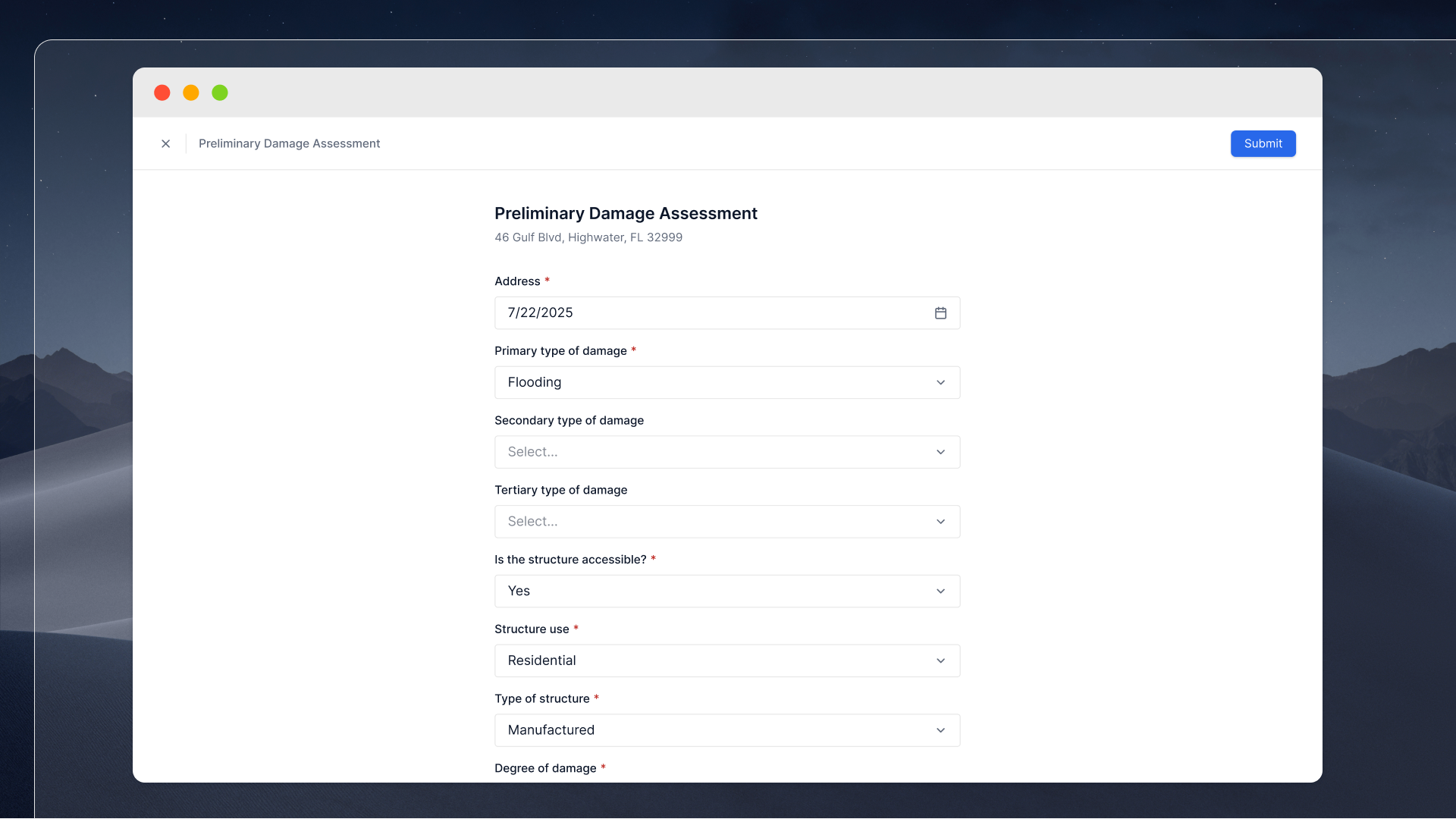Screen dimensions: 1456x819
Task: Click chevron arrow on the Manufactured field
Action: coord(940,730)
